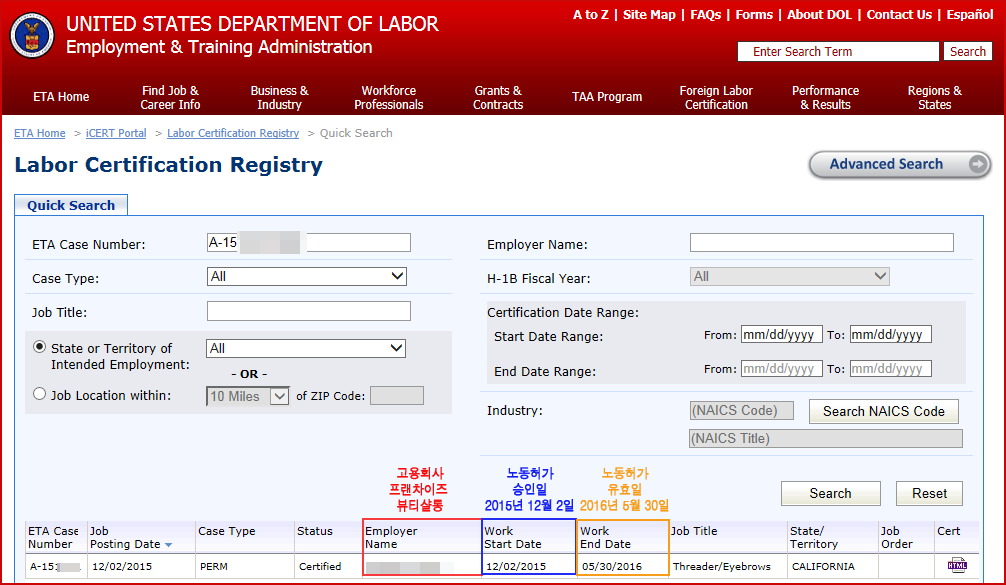Open the Foreign Labor Certification menu

pos(716,97)
